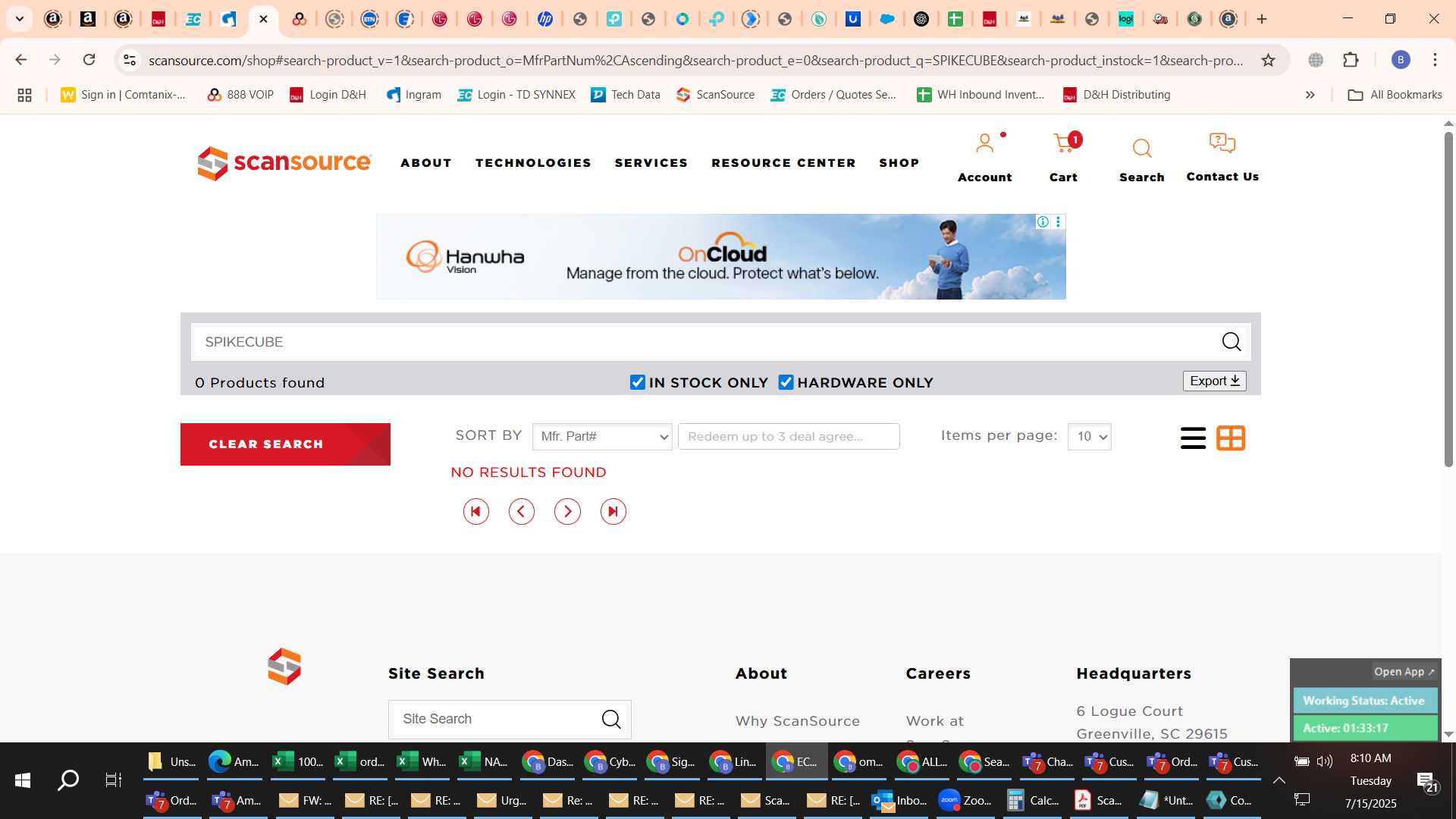Uncheck IN STOCK ONLY checkbox
The image size is (1456, 819).
point(638,383)
